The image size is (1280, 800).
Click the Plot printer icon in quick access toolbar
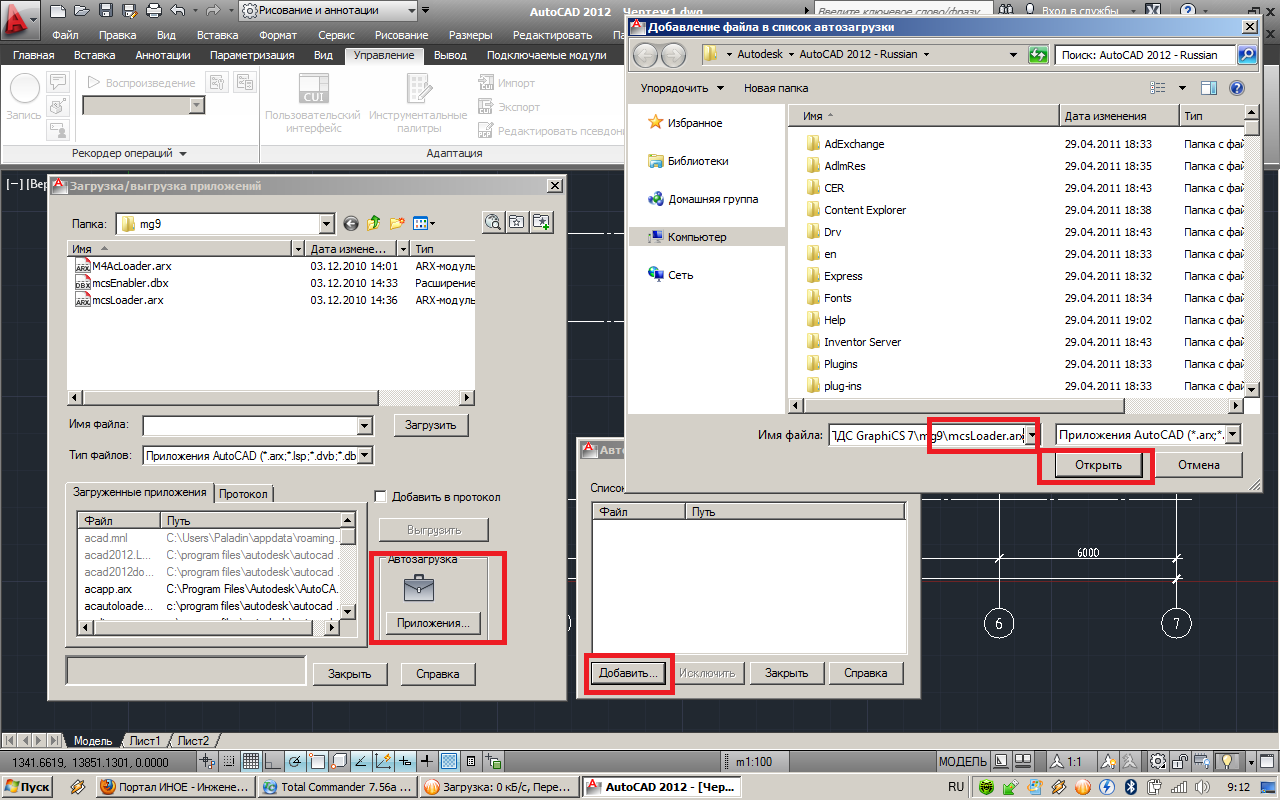point(153,11)
